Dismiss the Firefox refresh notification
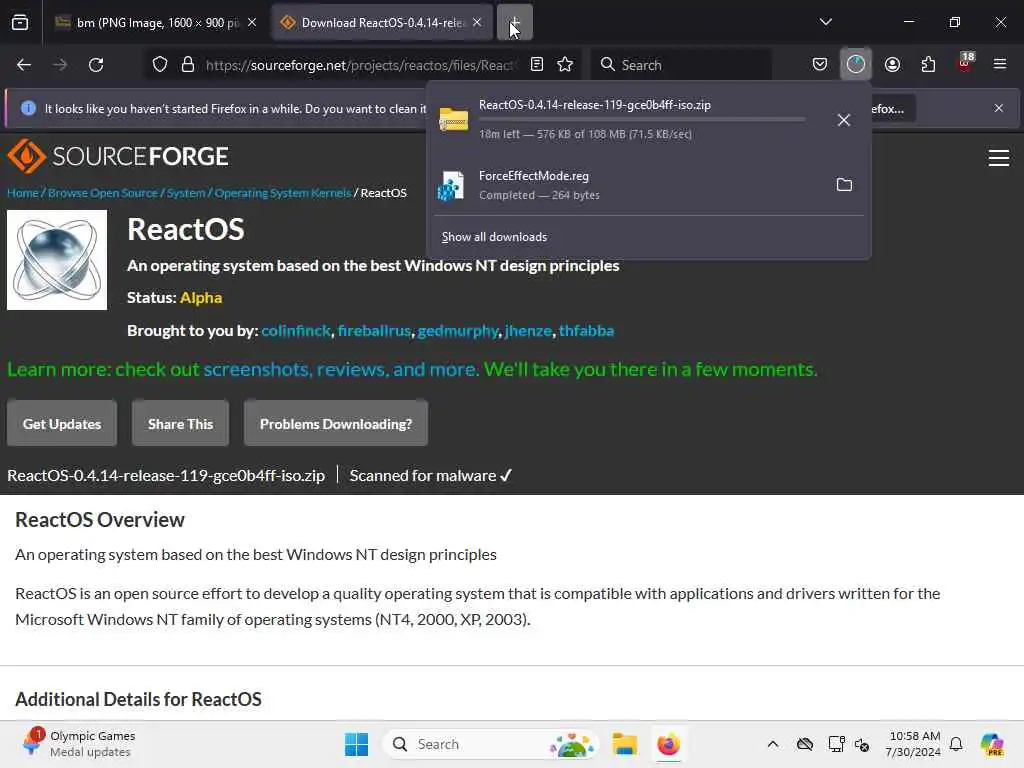 click(999, 108)
